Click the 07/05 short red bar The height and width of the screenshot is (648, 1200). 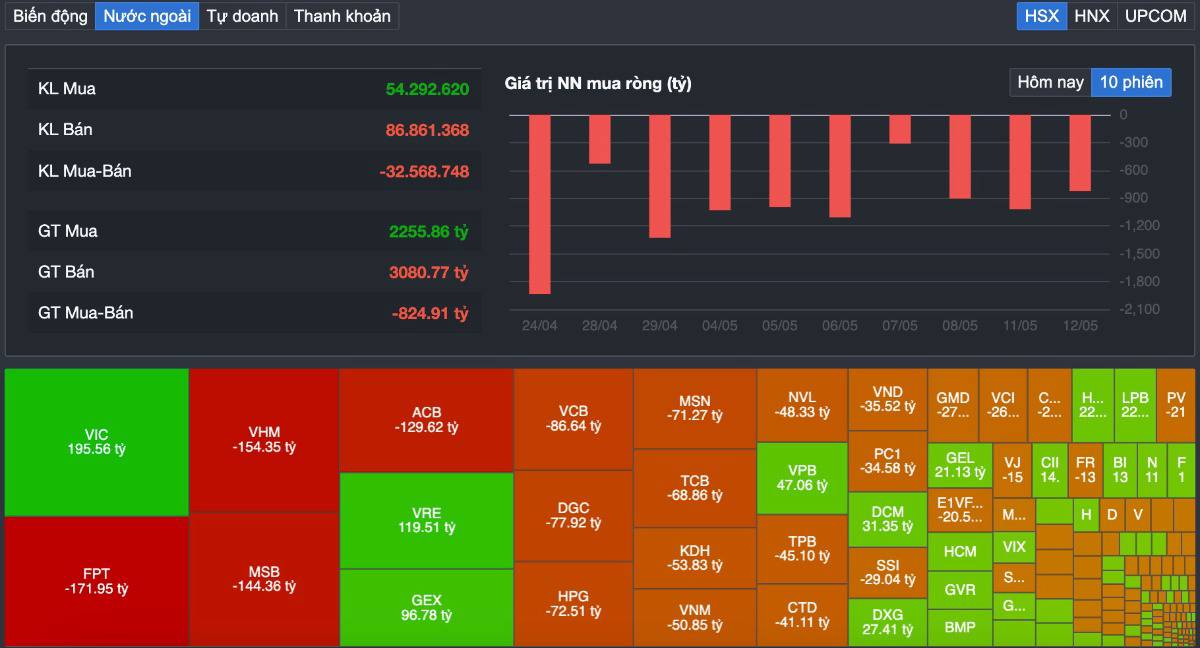pos(900,129)
